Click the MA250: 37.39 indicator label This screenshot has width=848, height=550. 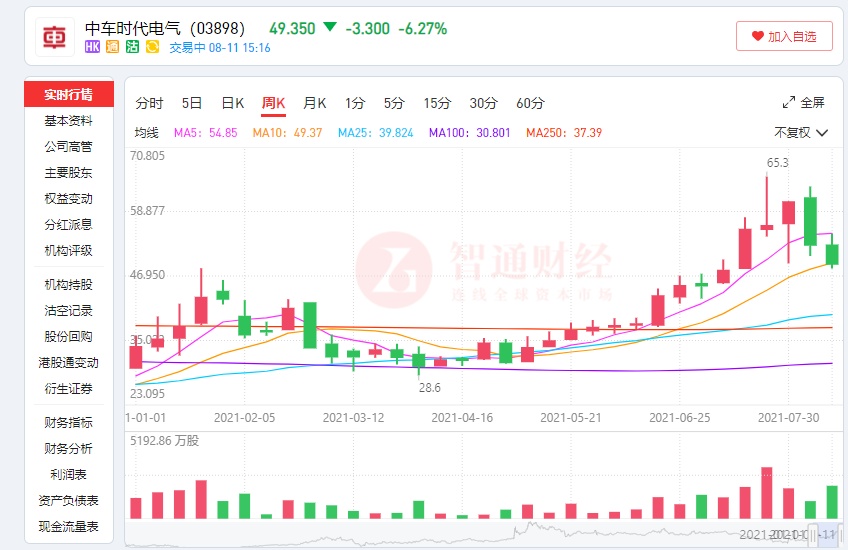click(x=564, y=132)
